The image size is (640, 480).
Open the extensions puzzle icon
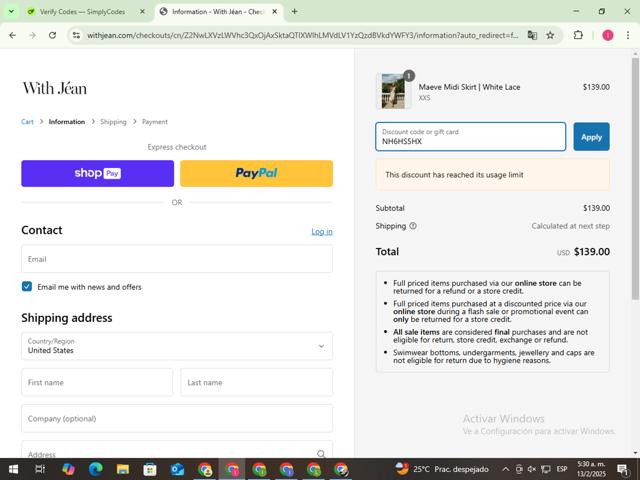click(x=578, y=35)
